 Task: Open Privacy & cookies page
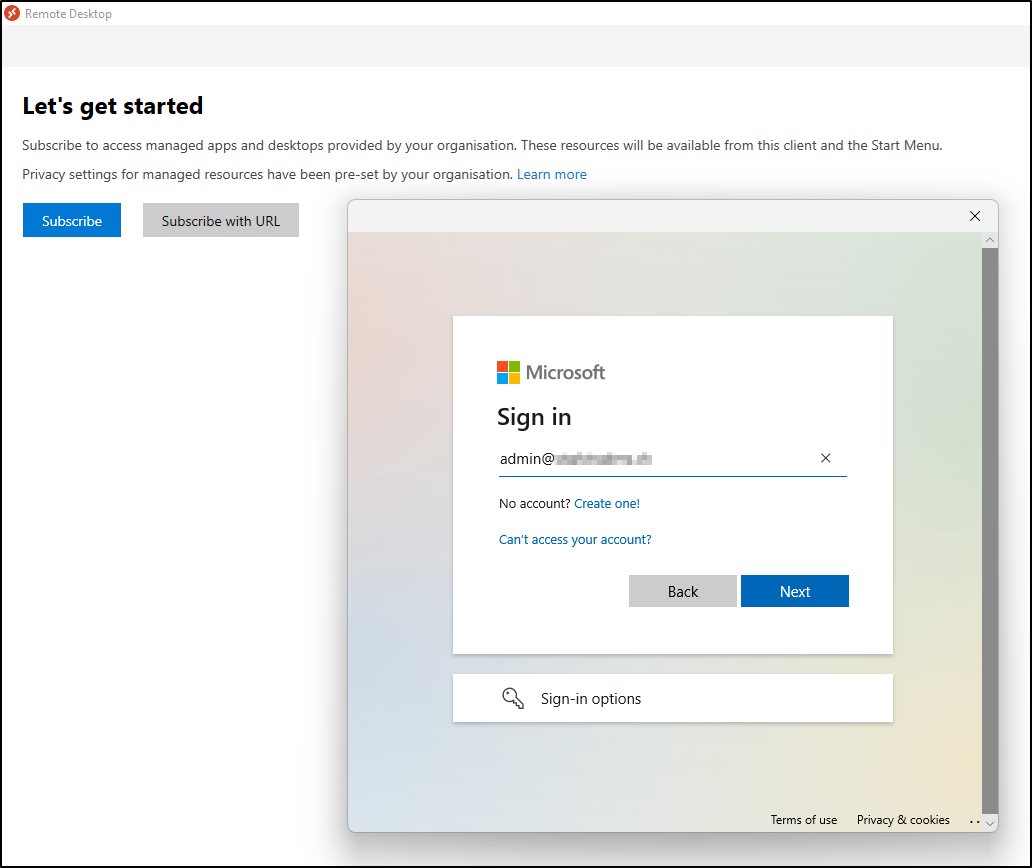(x=903, y=820)
